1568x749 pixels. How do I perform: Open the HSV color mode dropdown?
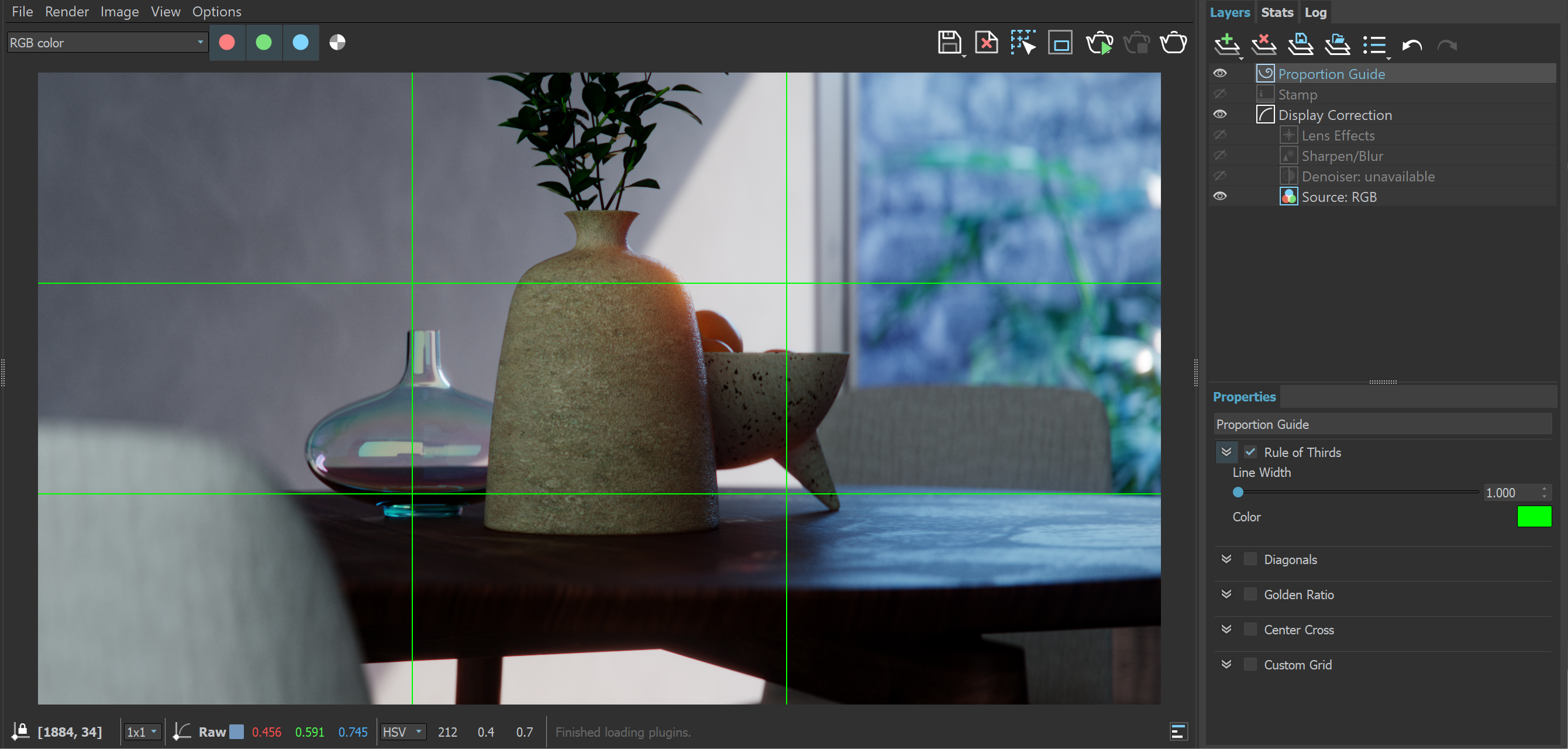(x=403, y=731)
